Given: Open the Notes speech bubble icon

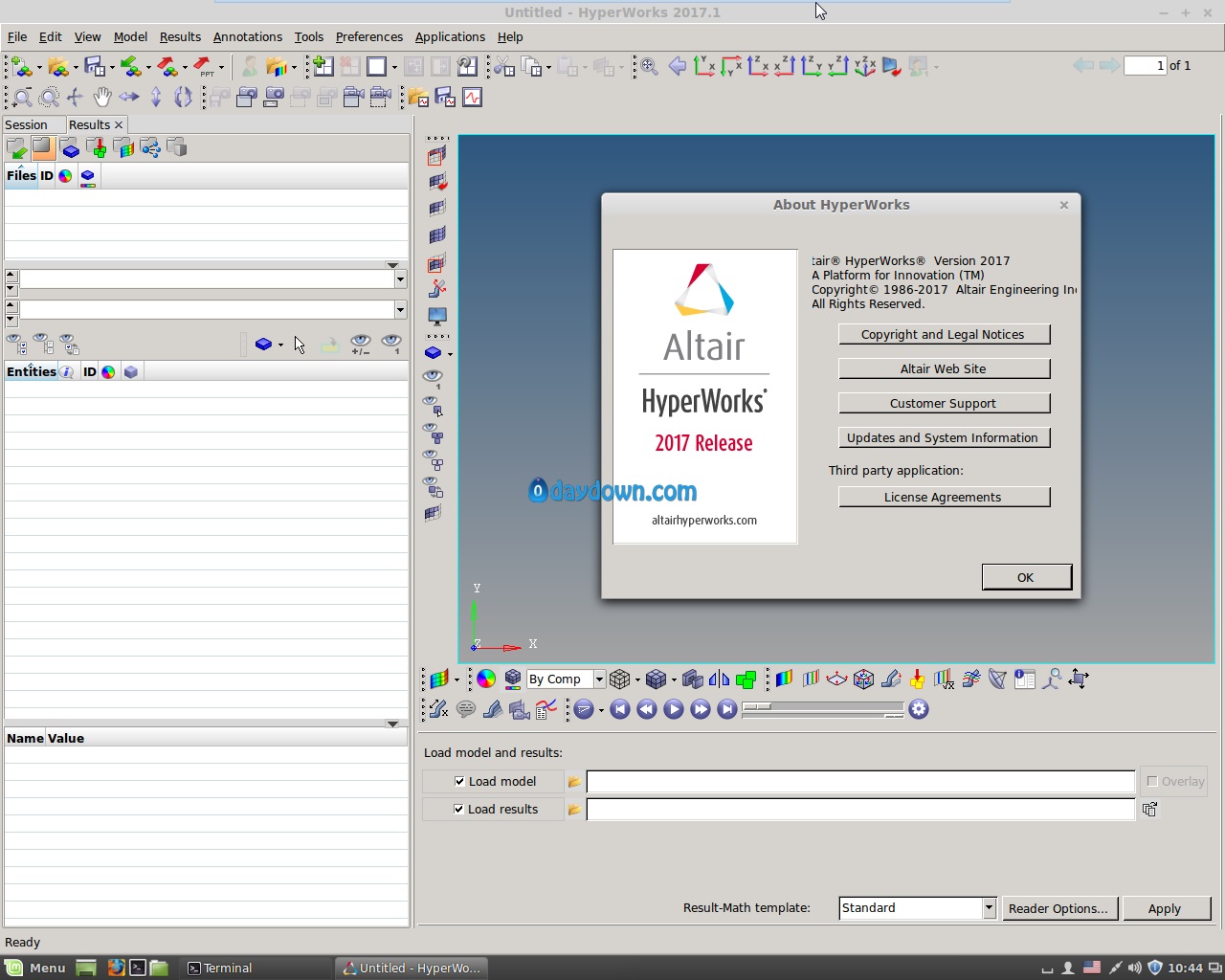Looking at the screenshot, I should point(466,709).
